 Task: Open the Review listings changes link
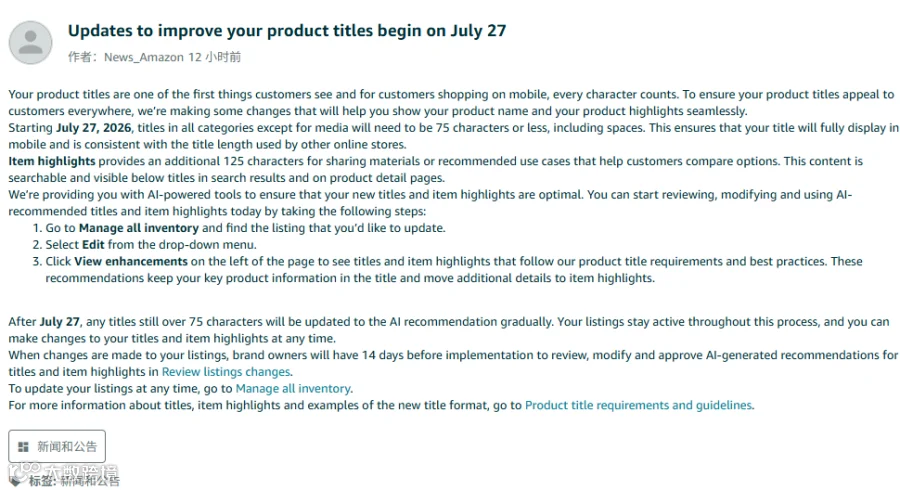(x=226, y=372)
